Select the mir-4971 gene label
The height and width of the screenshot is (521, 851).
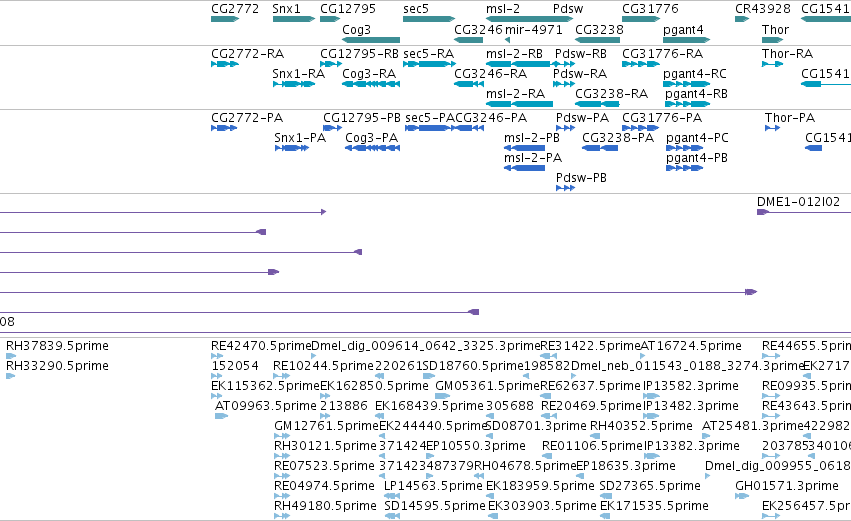tap(534, 29)
